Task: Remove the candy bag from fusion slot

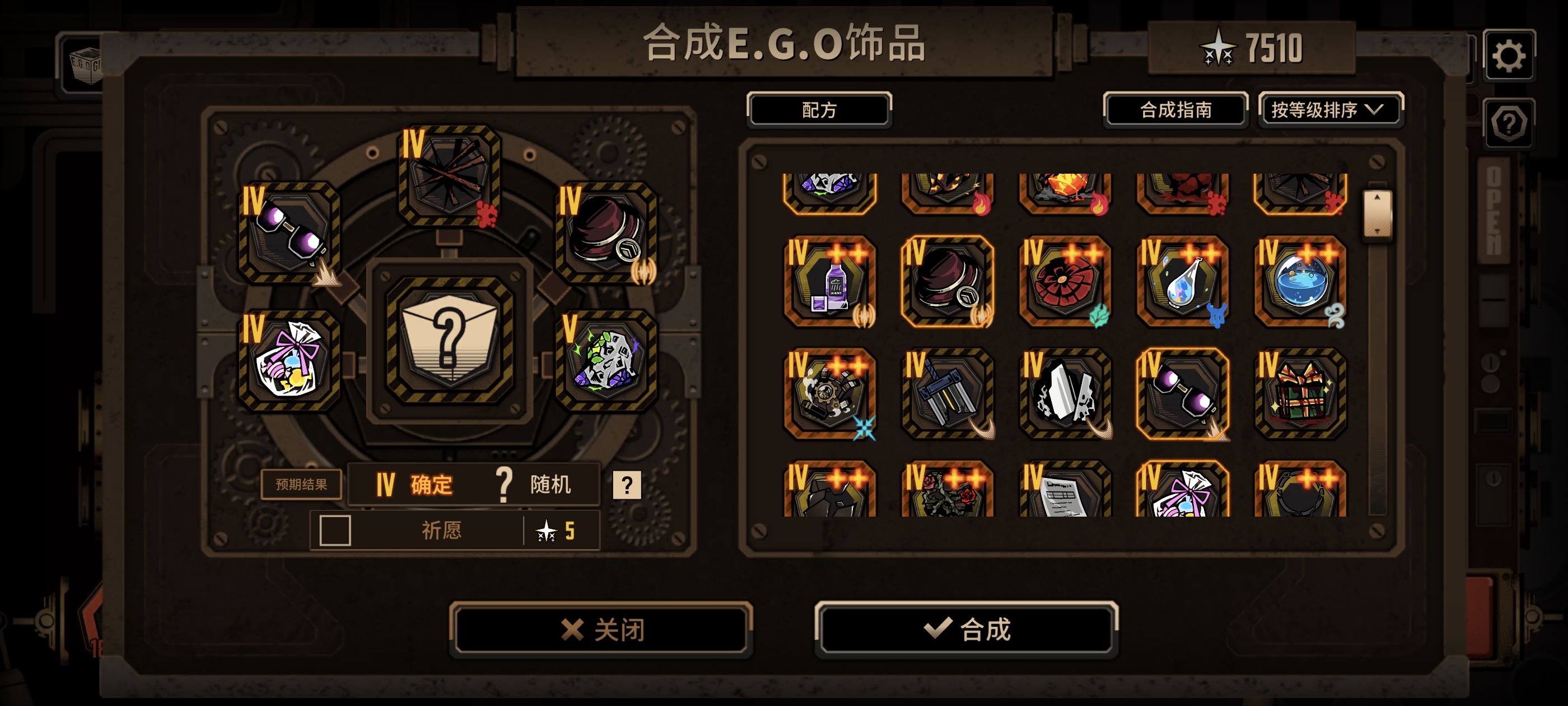Action: (x=289, y=361)
